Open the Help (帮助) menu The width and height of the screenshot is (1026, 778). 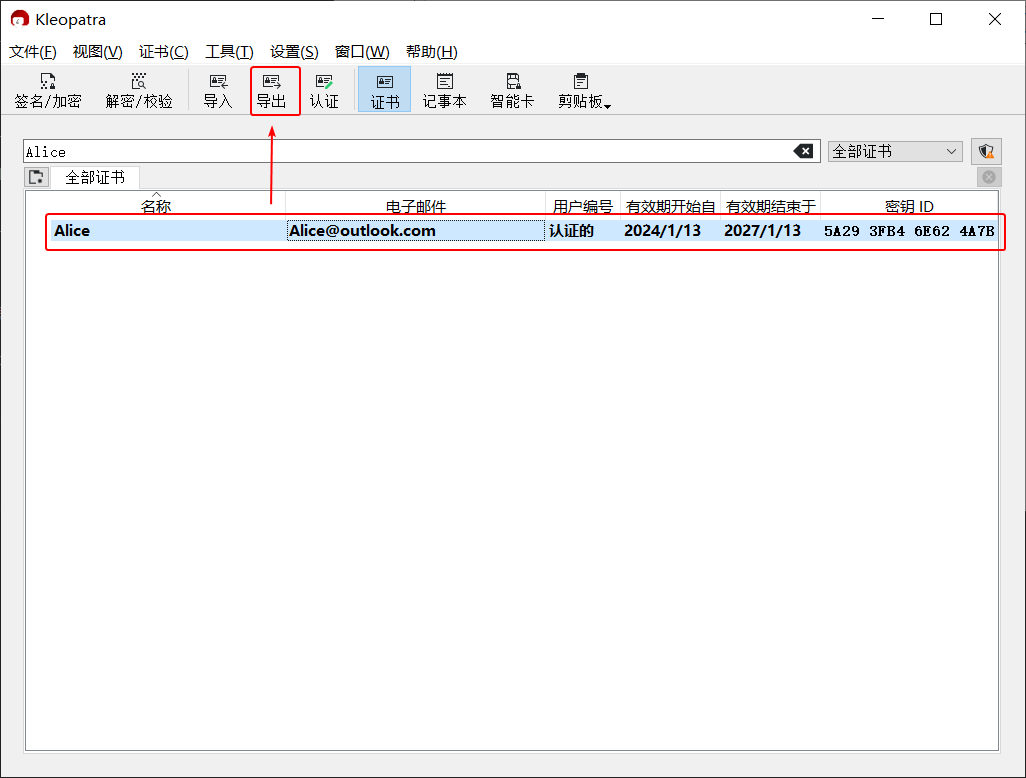(x=432, y=52)
